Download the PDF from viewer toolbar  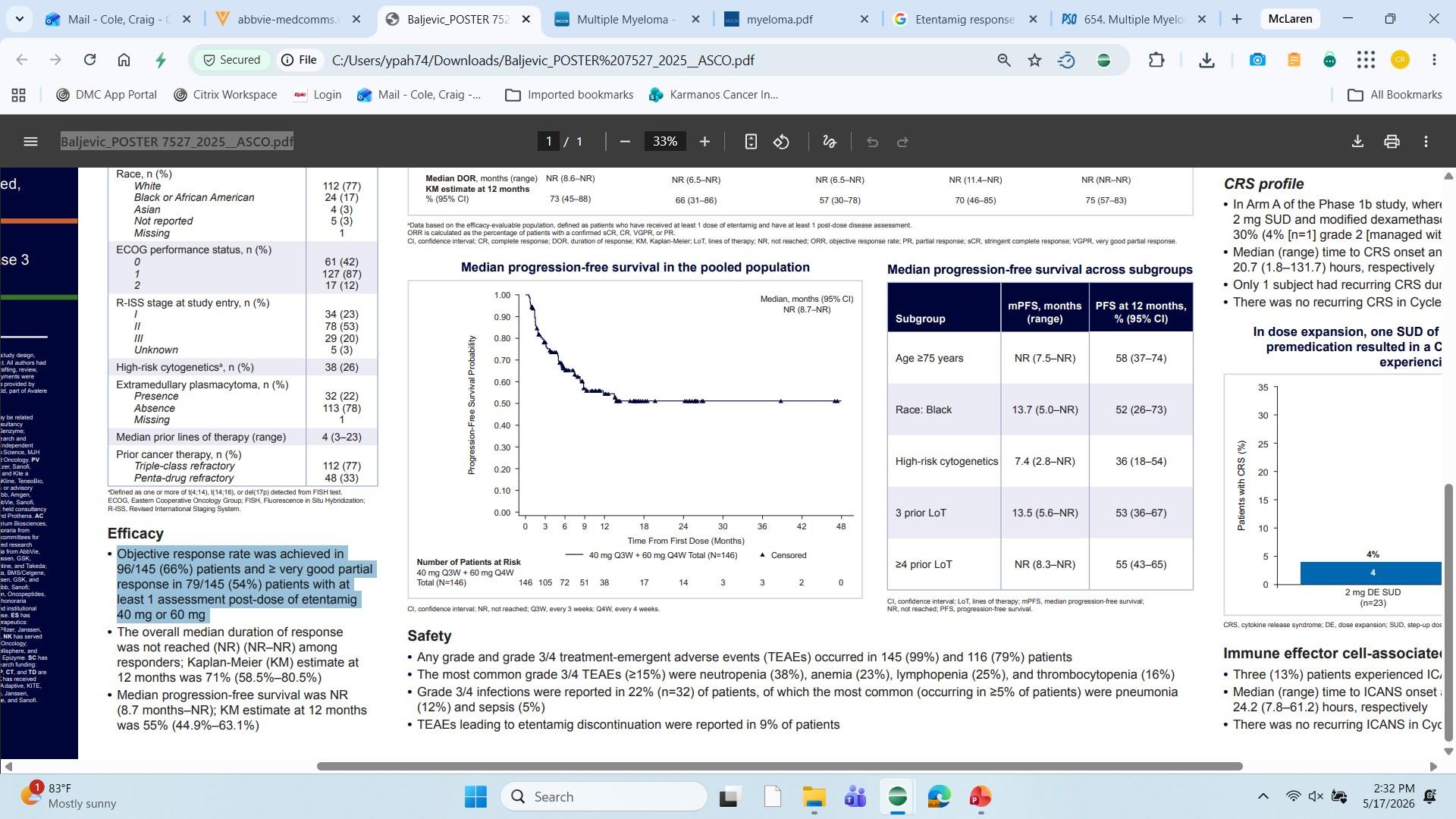point(1357,142)
